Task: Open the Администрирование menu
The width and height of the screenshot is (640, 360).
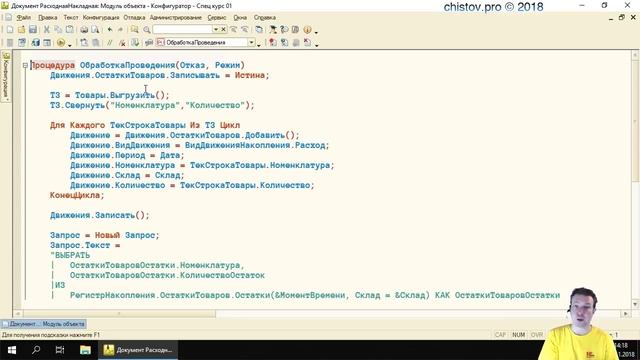Action: click(176, 18)
